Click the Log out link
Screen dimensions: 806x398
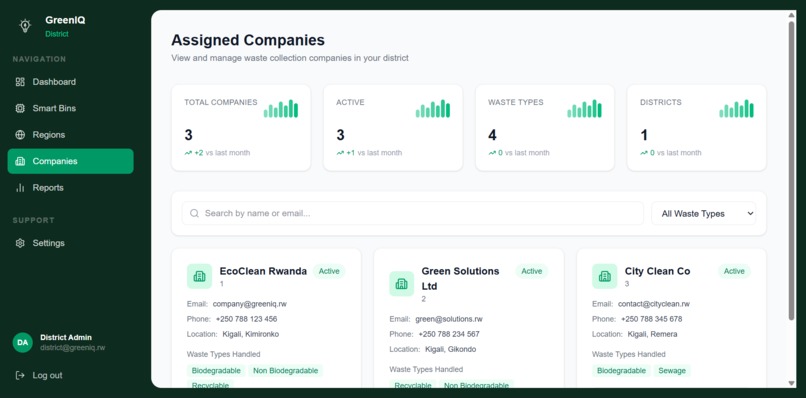[47, 375]
